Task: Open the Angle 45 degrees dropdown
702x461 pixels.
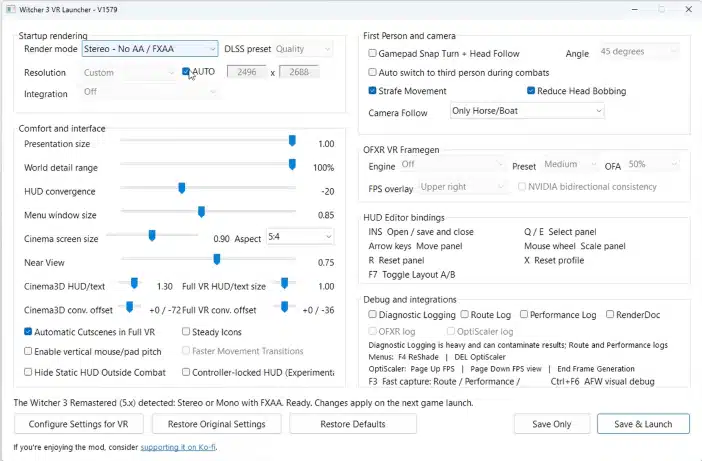Action: [639, 51]
